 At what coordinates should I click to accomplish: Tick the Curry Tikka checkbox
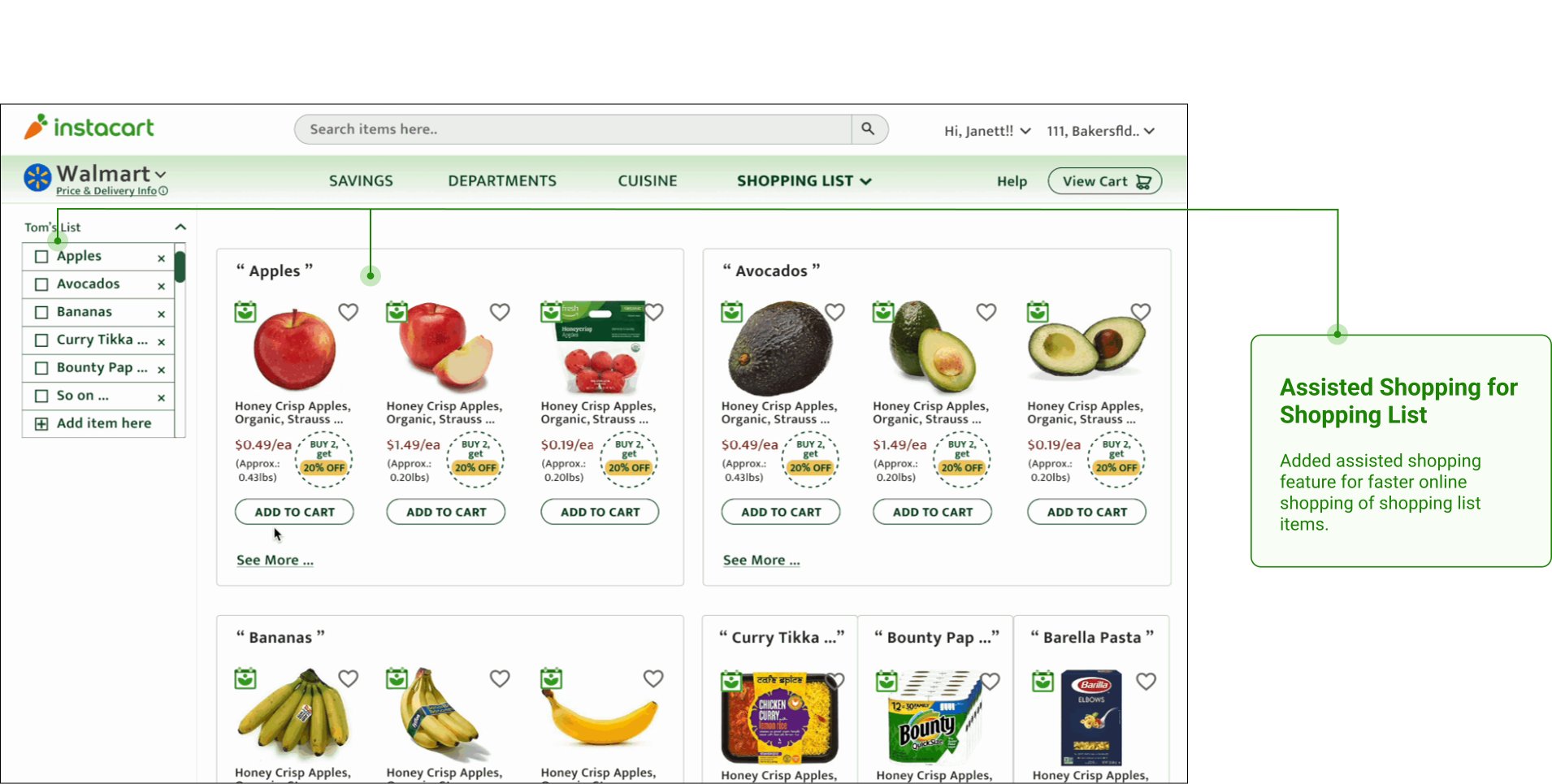pyautogui.click(x=41, y=340)
